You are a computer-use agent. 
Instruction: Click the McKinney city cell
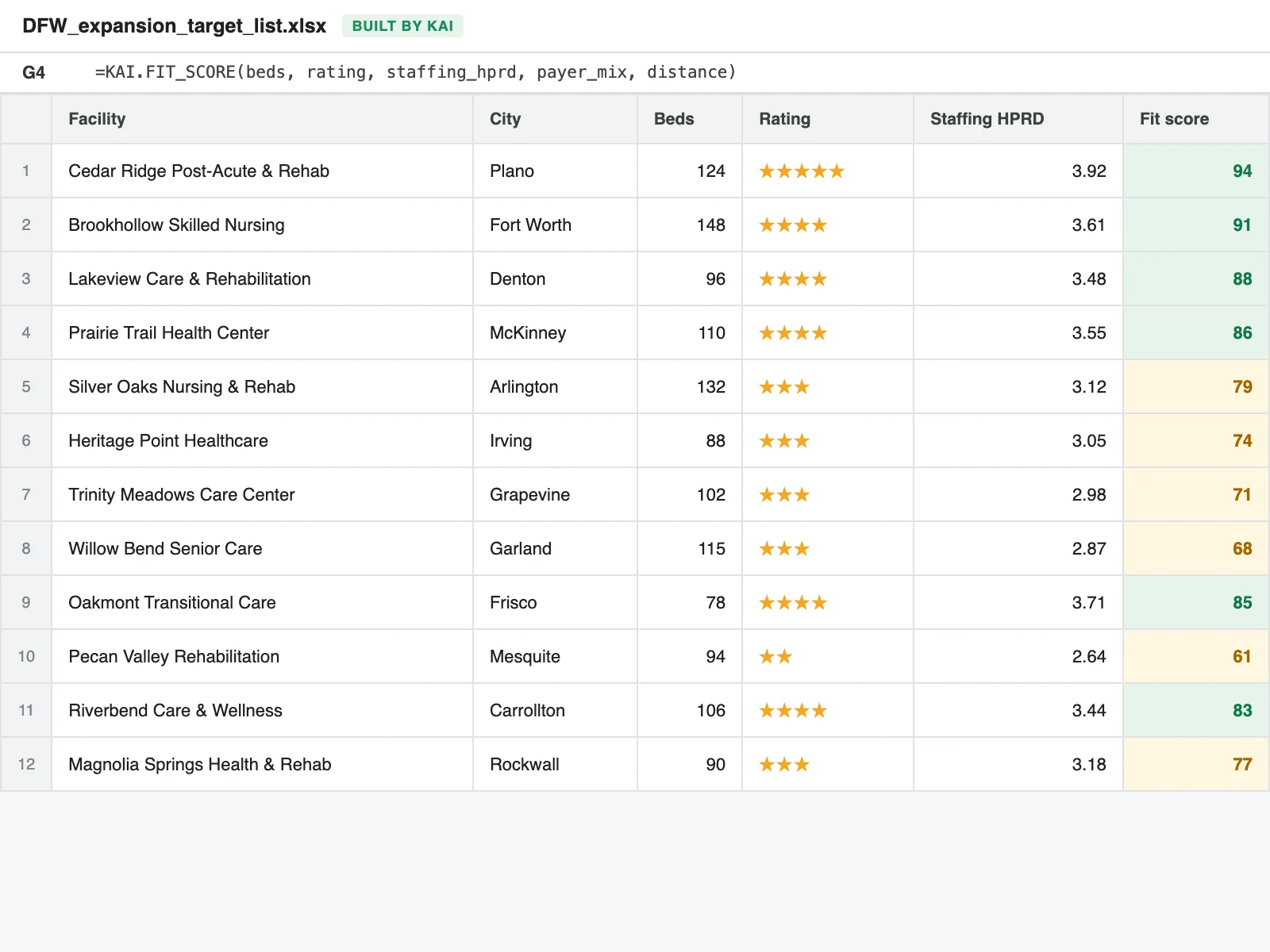(555, 332)
